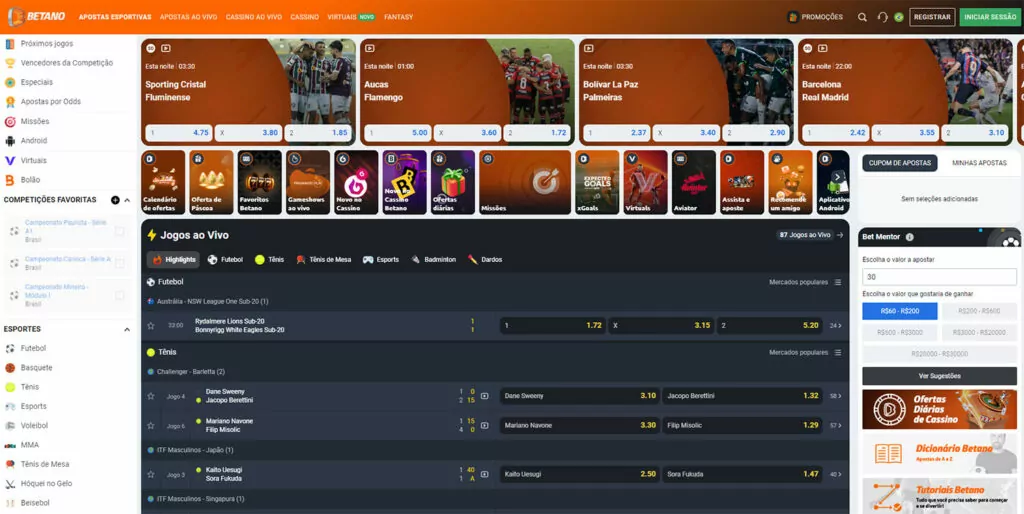Click the Iniciar Sessão button
The height and width of the screenshot is (514, 1024).
click(x=988, y=17)
